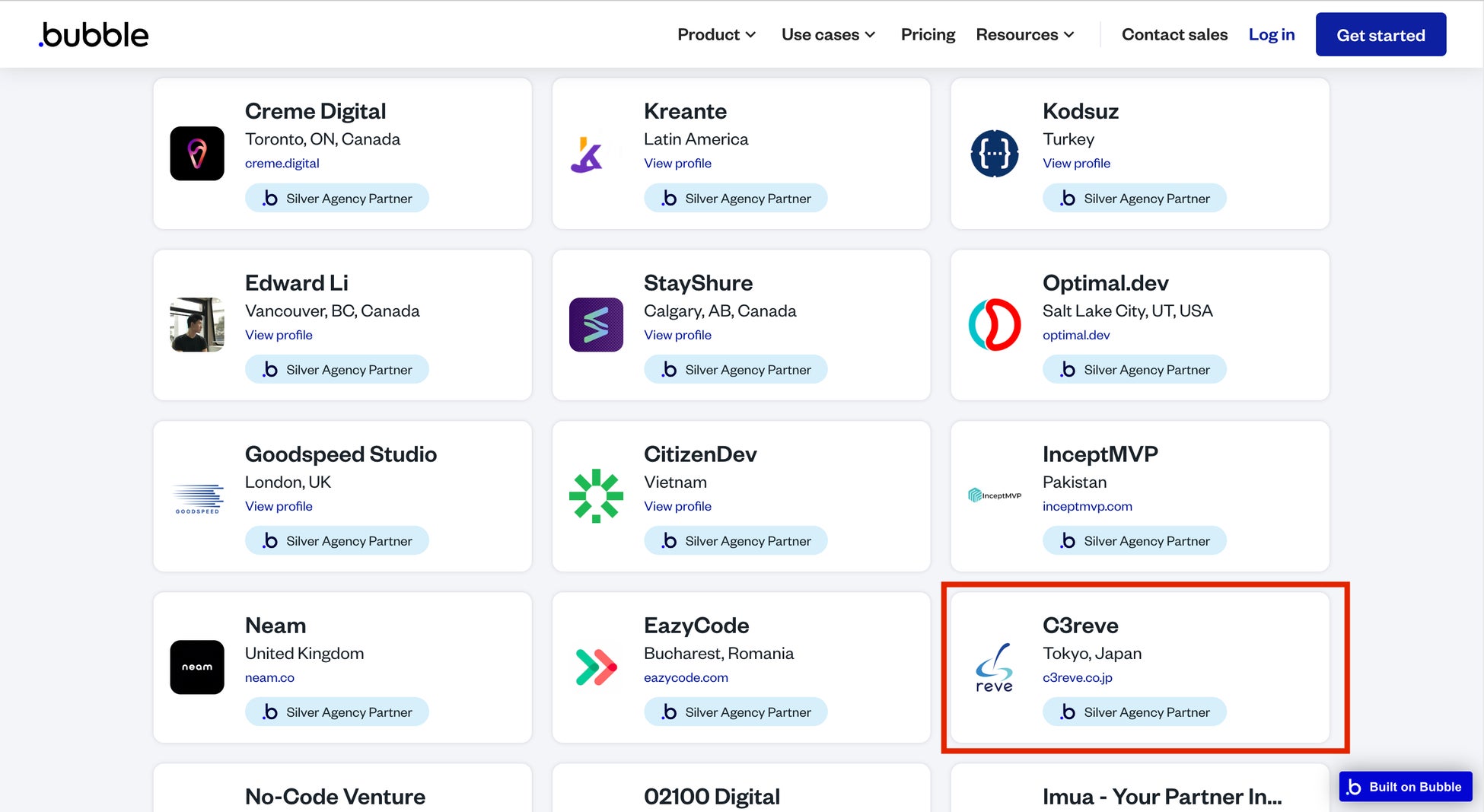
Task: Expand the Product dropdown menu
Action: [x=716, y=35]
